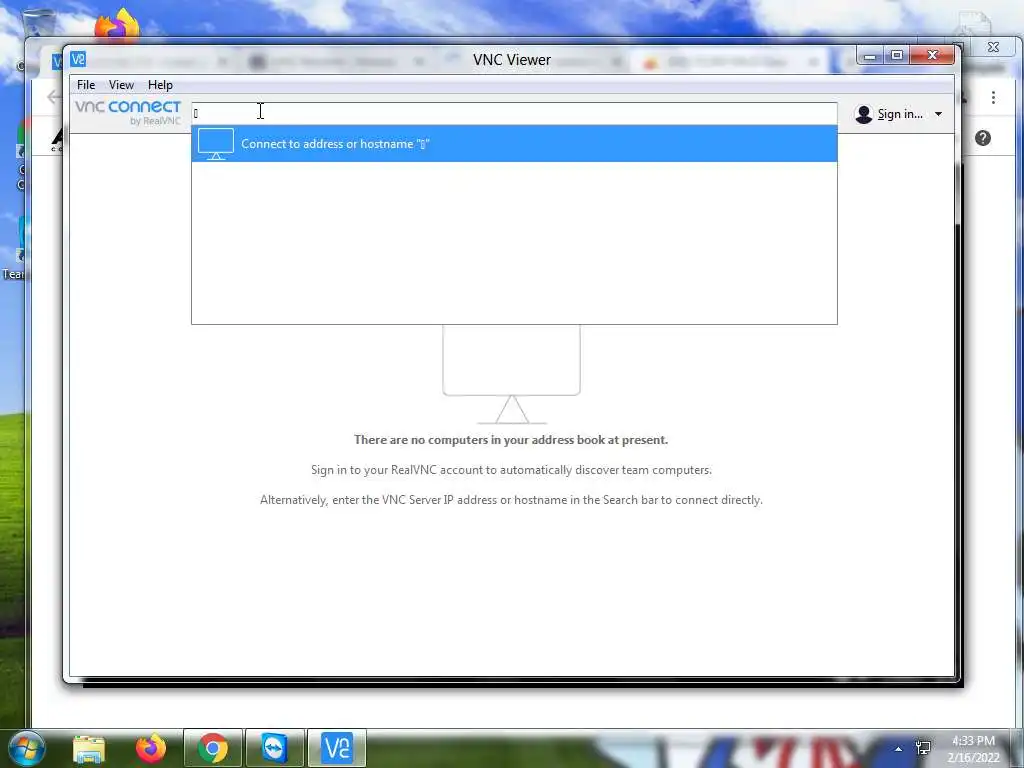This screenshot has width=1024, height=768.
Task: Maximize the VNC Viewer window
Action: pos(897,56)
